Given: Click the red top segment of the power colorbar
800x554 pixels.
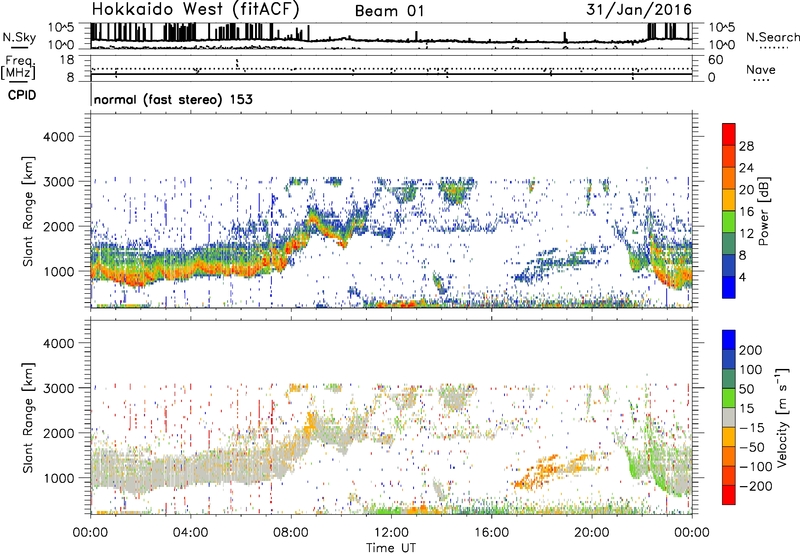Looking at the screenshot, I should [729, 135].
